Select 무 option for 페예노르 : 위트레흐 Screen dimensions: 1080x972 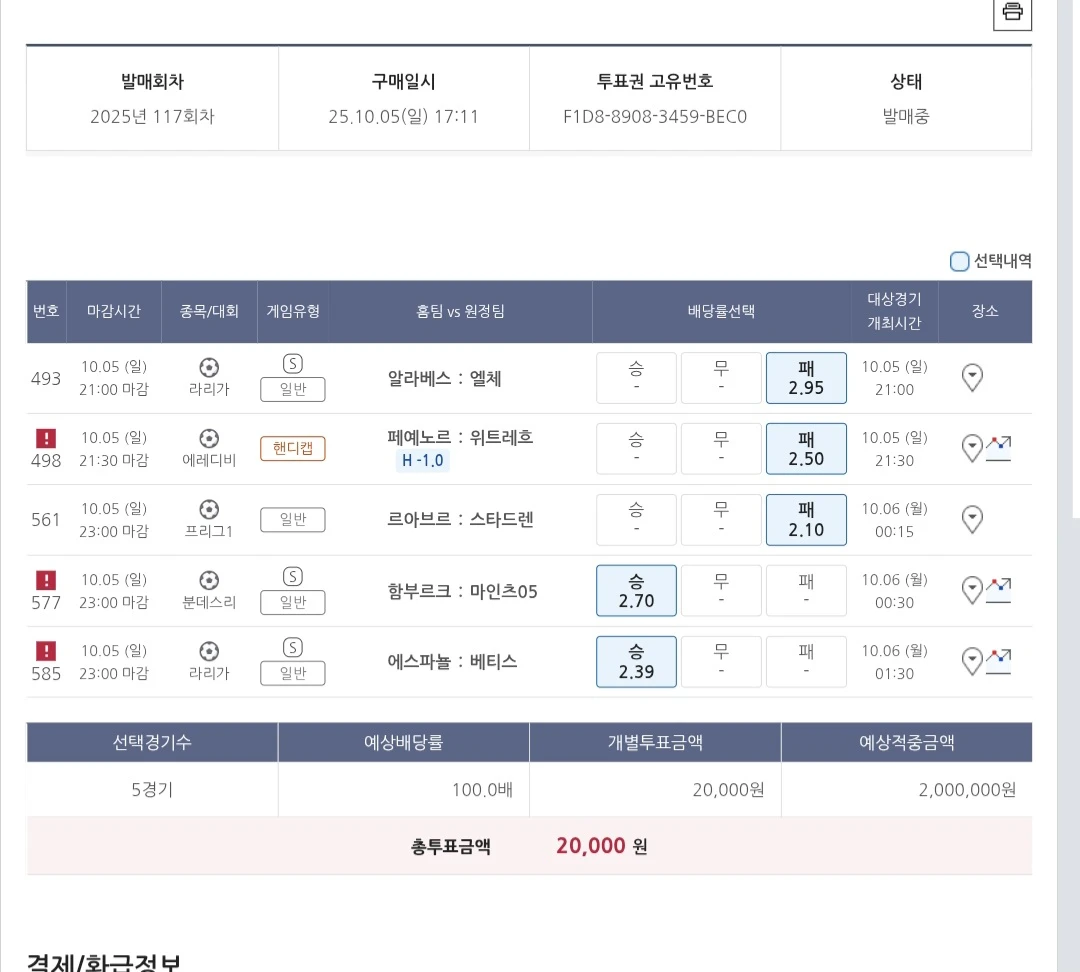coord(721,449)
